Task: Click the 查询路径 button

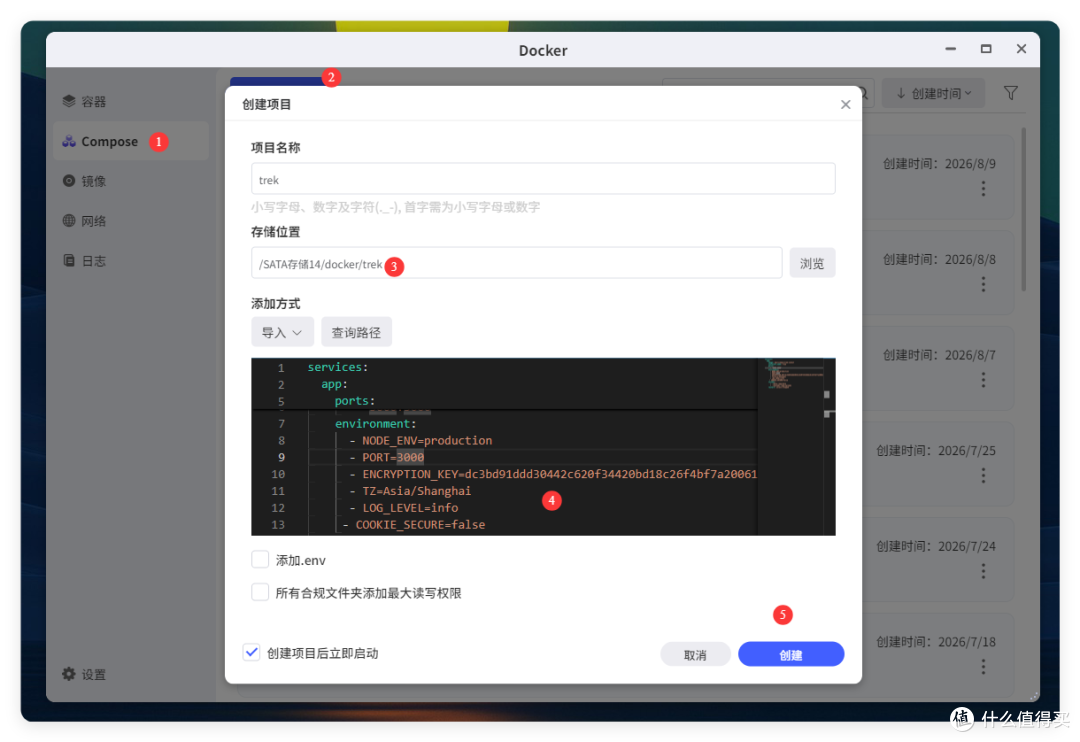Action: [x=356, y=332]
